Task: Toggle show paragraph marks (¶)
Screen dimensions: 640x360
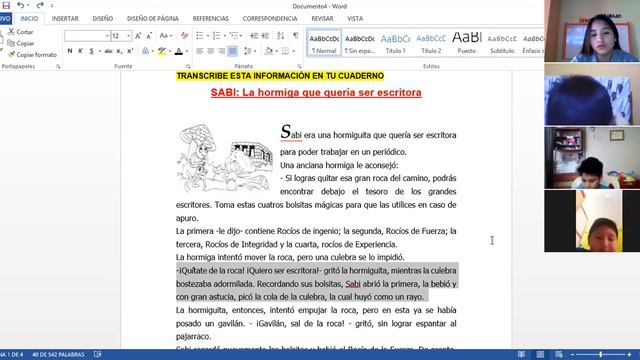Action: point(296,36)
